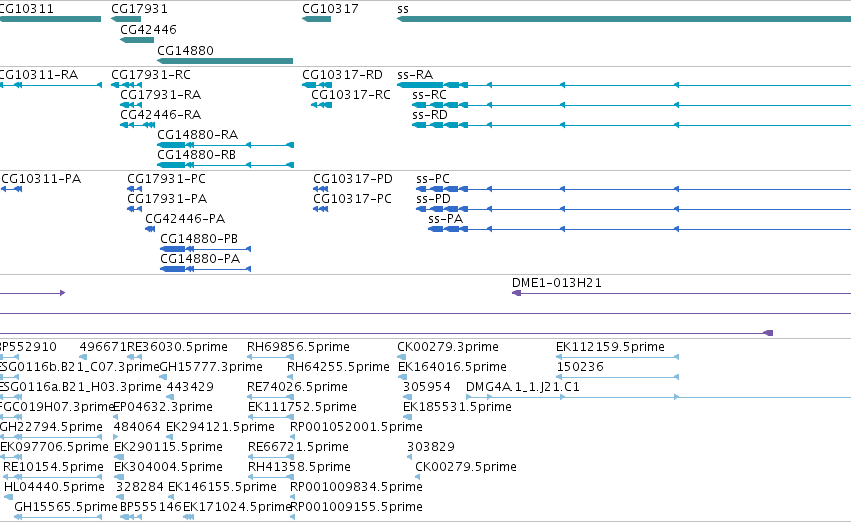Open the CG10317 gene label
Screen dimensions: 851x522
coord(330,9)
